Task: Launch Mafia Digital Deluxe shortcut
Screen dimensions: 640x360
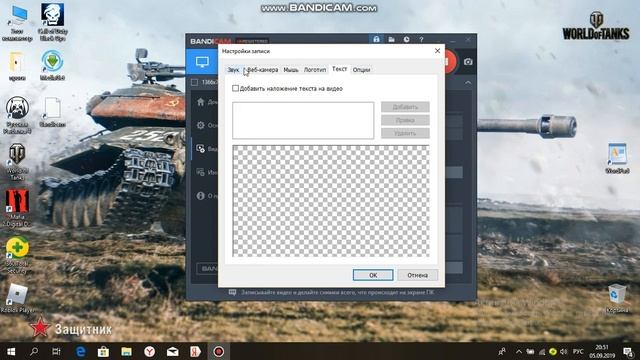Action: pos(17,208)
